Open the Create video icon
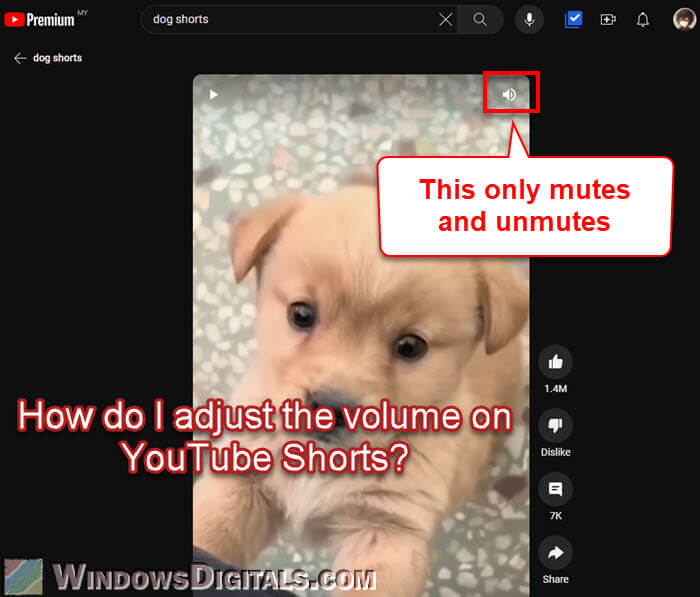This screenshot has width=700, height=597. pyautogui.click(x=608, y=19)
